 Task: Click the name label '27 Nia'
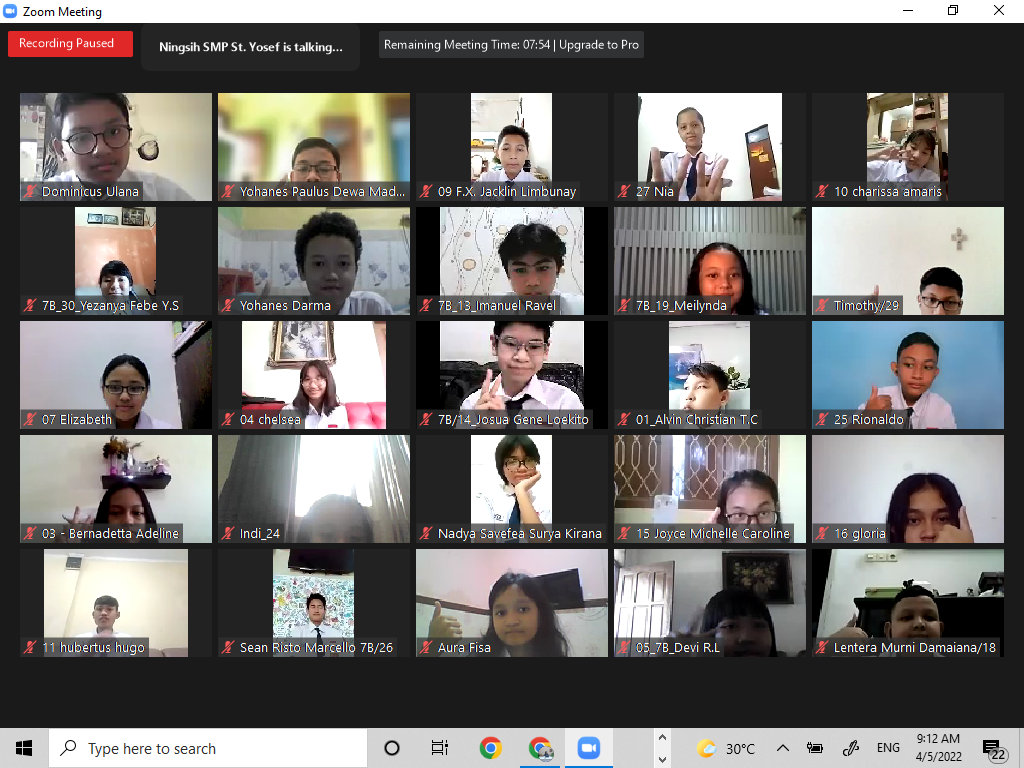655,191
